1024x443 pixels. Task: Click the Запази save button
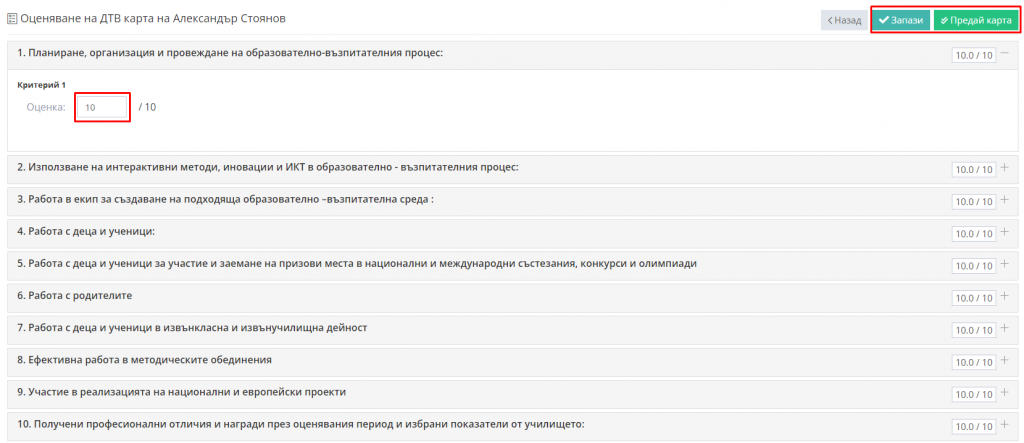point(901,20)
